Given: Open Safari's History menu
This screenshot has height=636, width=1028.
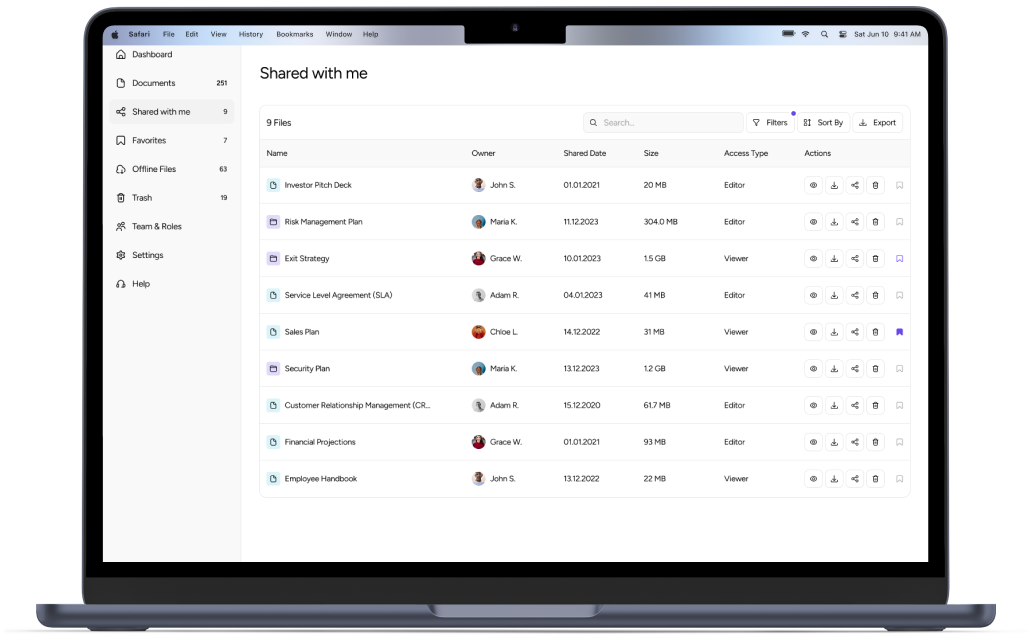Looking at the screenshot, I should tap(250, 34).
